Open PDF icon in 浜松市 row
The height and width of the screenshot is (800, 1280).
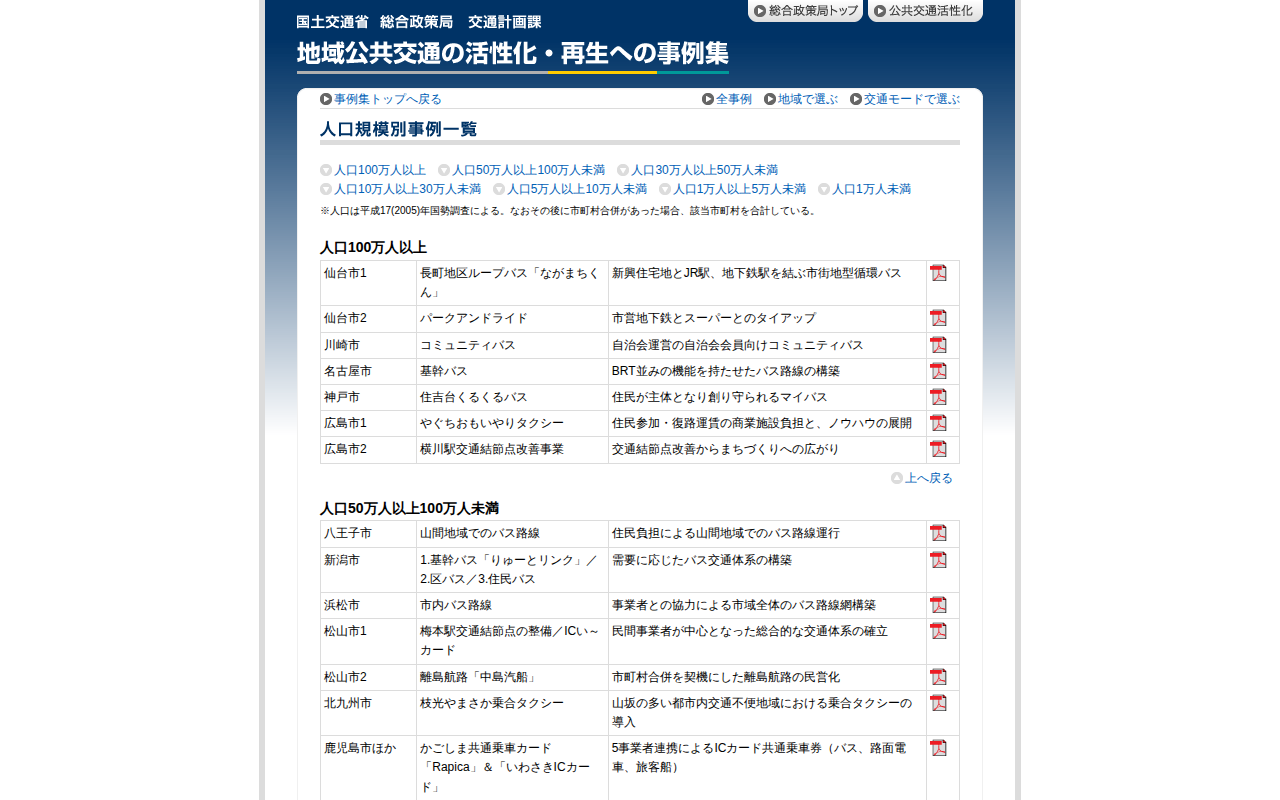click(x=938, y=605)
